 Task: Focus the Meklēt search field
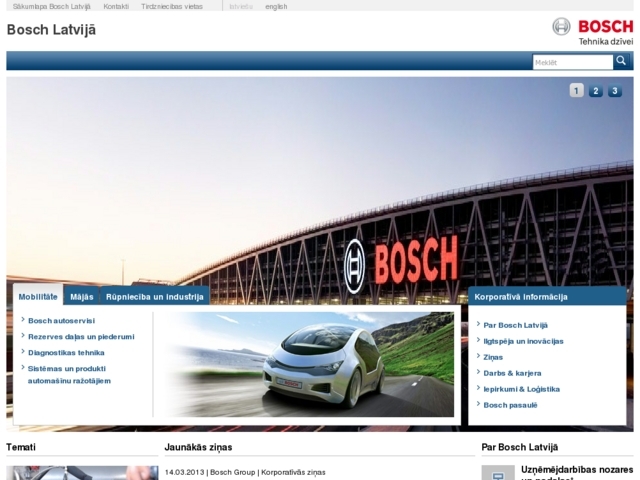573,62
